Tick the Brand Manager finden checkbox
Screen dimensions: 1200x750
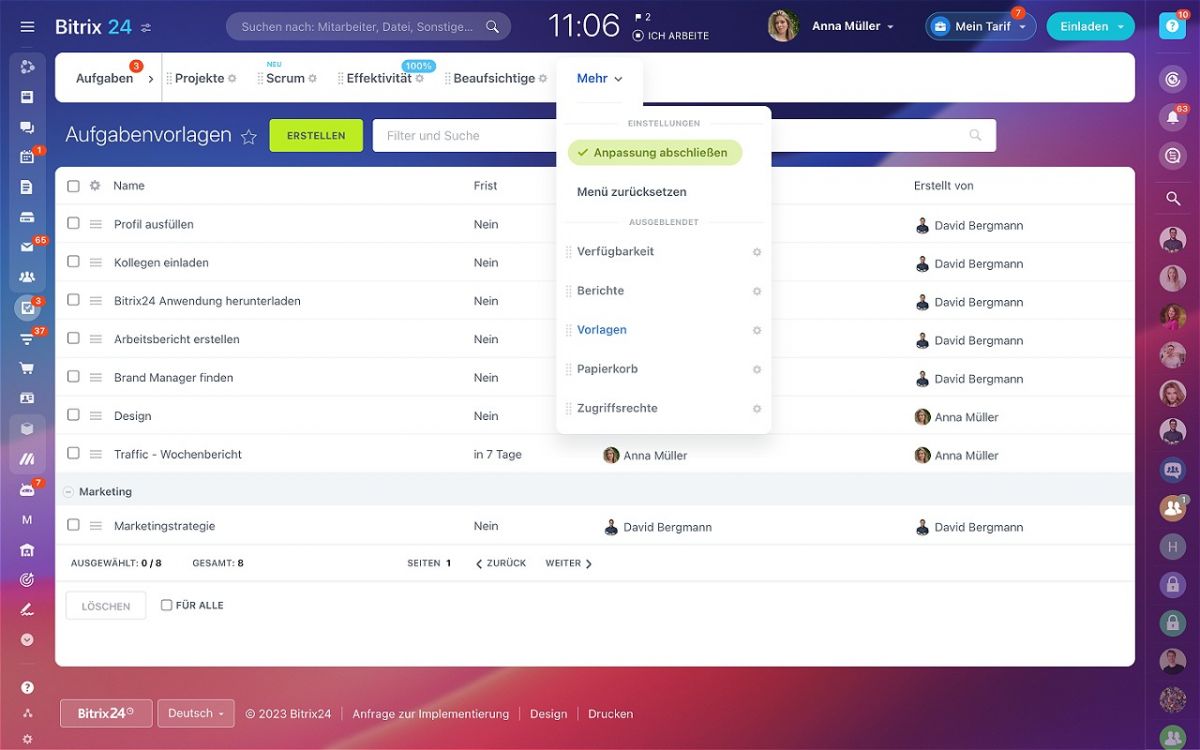coord(73,377)
